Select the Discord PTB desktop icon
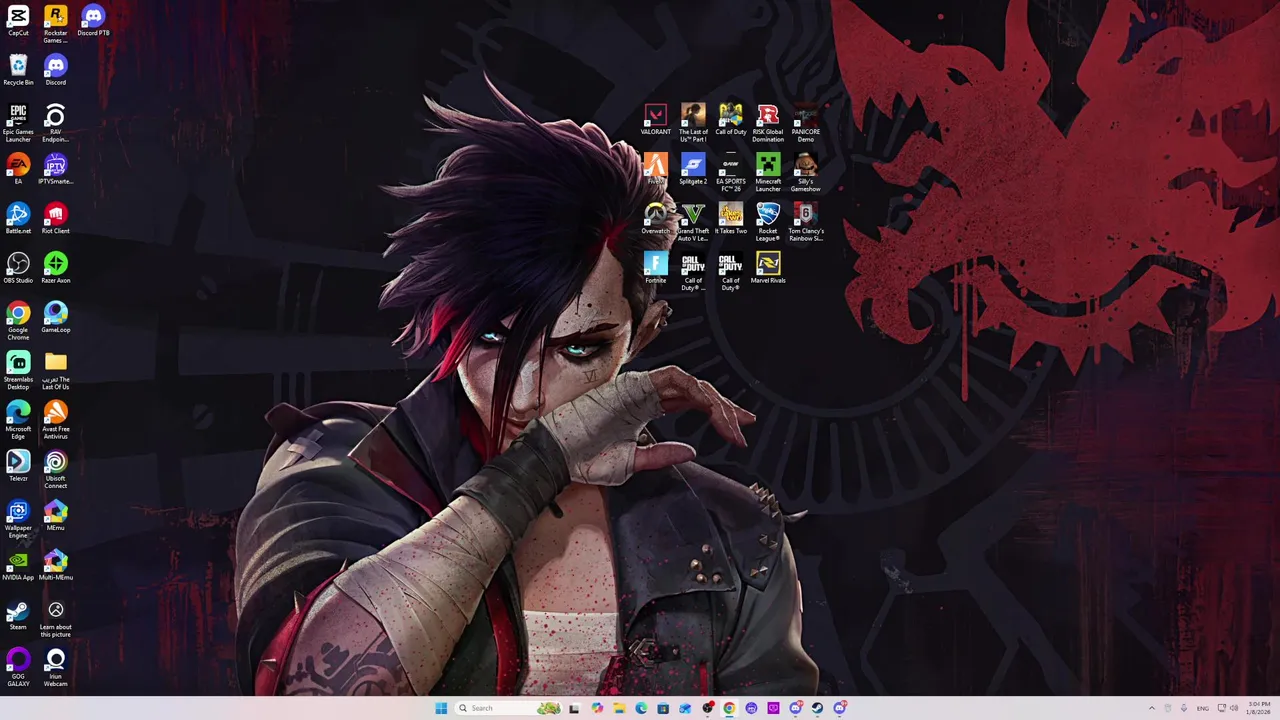The height and width of the screenshot is (720, 1280). coord(93,21)
